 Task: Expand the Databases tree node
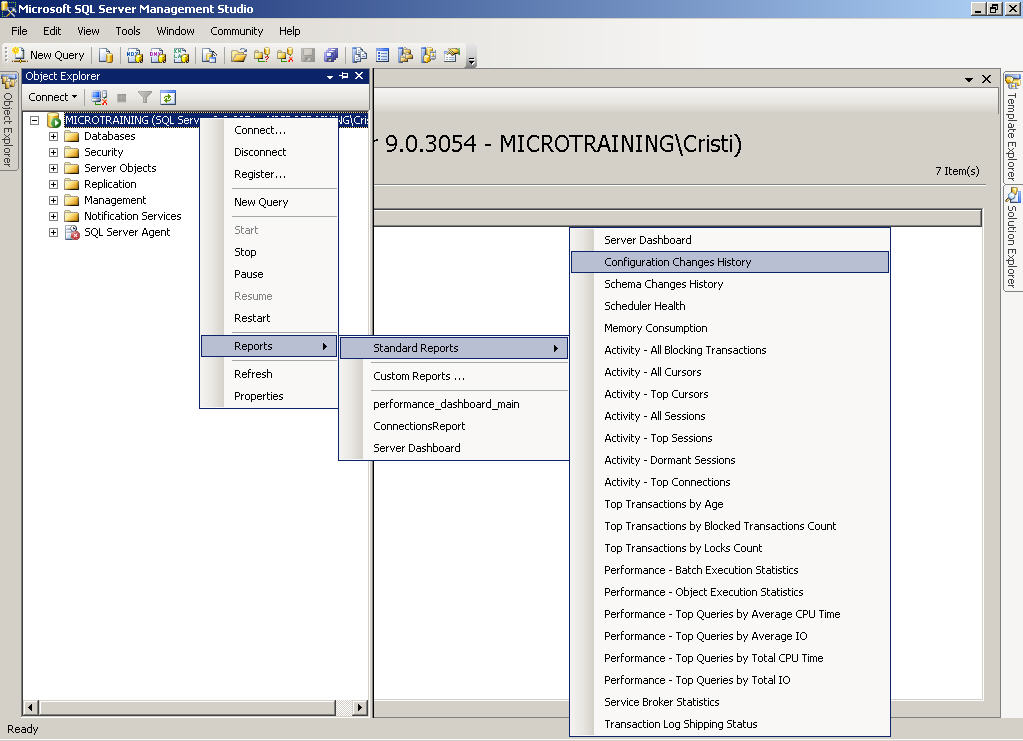(54, 136)
